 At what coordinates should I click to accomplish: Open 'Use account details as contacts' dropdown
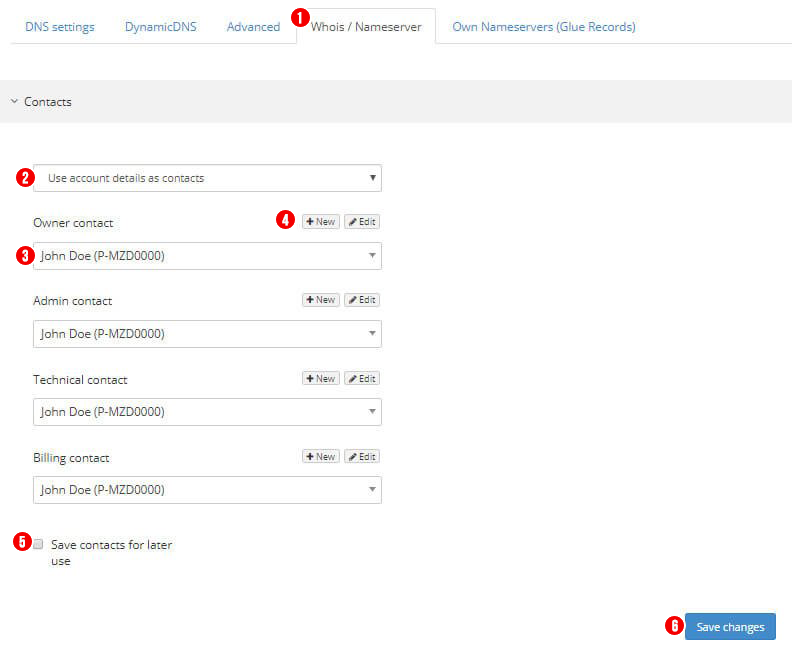207,178
